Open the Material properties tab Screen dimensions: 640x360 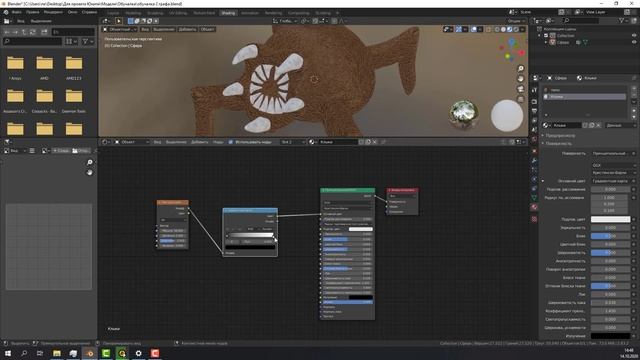pyautogui.click(x=534, y=207)
